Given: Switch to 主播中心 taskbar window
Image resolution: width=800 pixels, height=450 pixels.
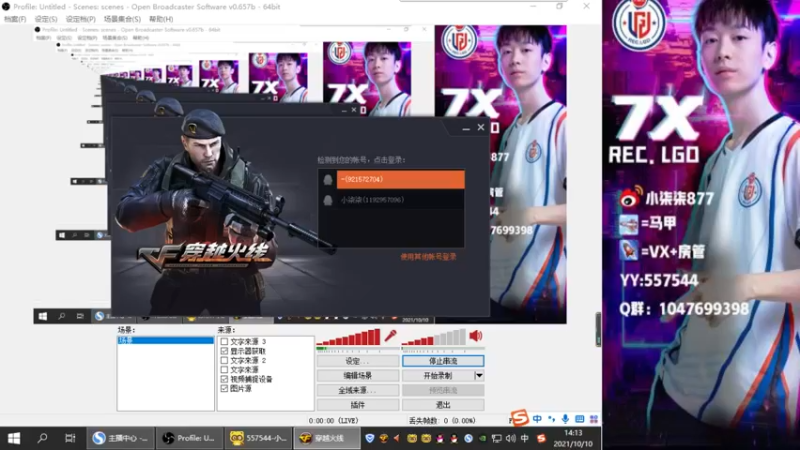Looking at the screenshot, I should coord(120,438).
